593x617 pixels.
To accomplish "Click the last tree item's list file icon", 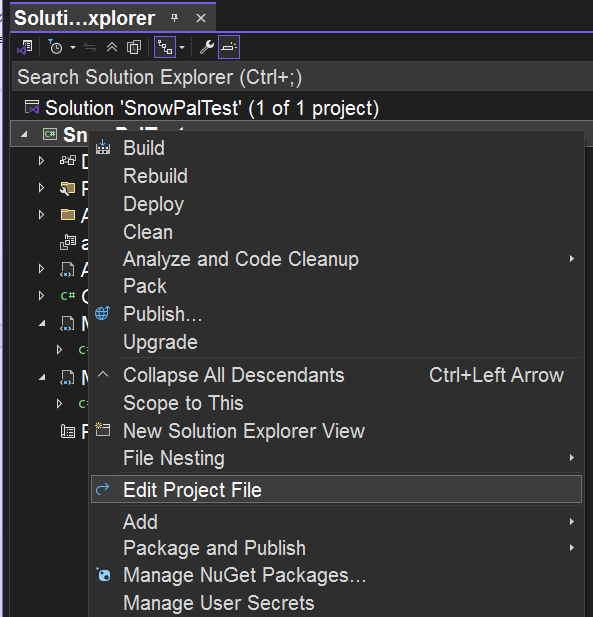I will point(68,432).
